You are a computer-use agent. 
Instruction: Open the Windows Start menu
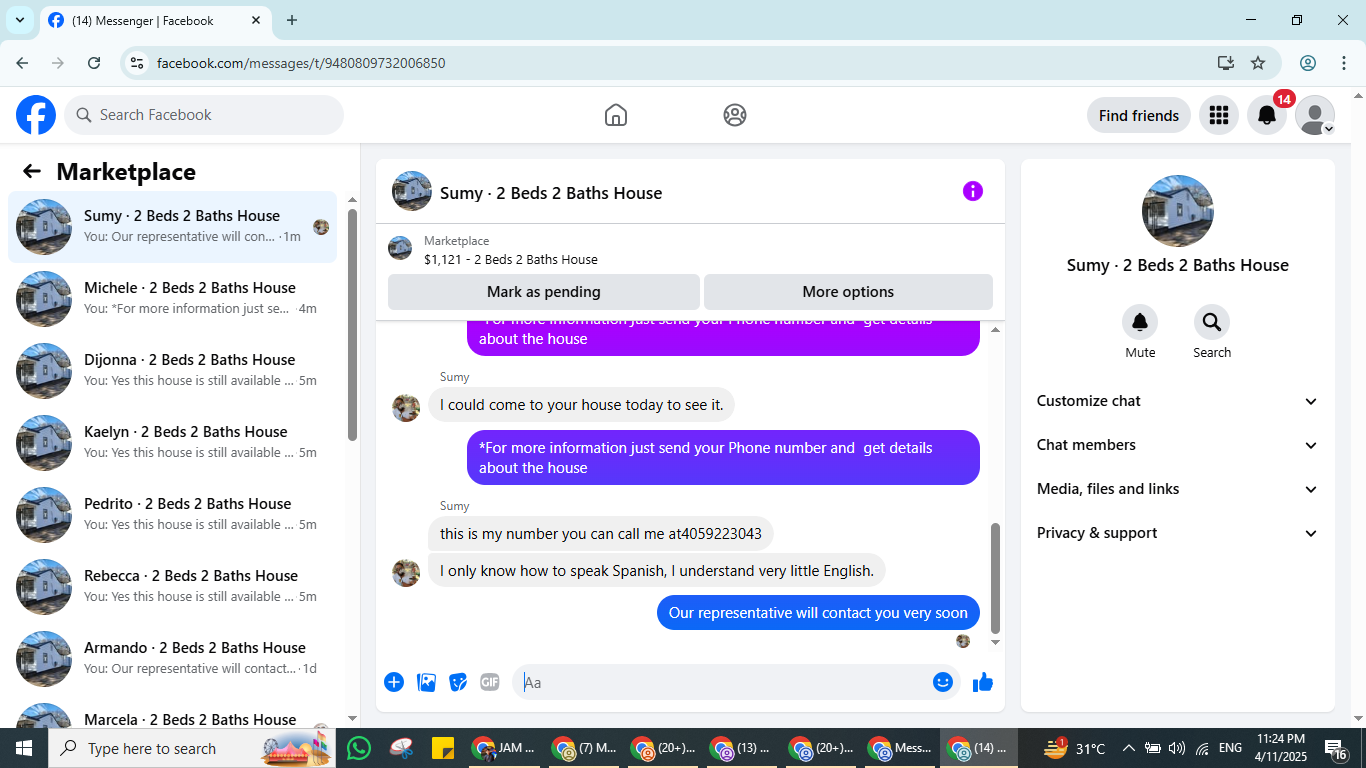(24, 748)
